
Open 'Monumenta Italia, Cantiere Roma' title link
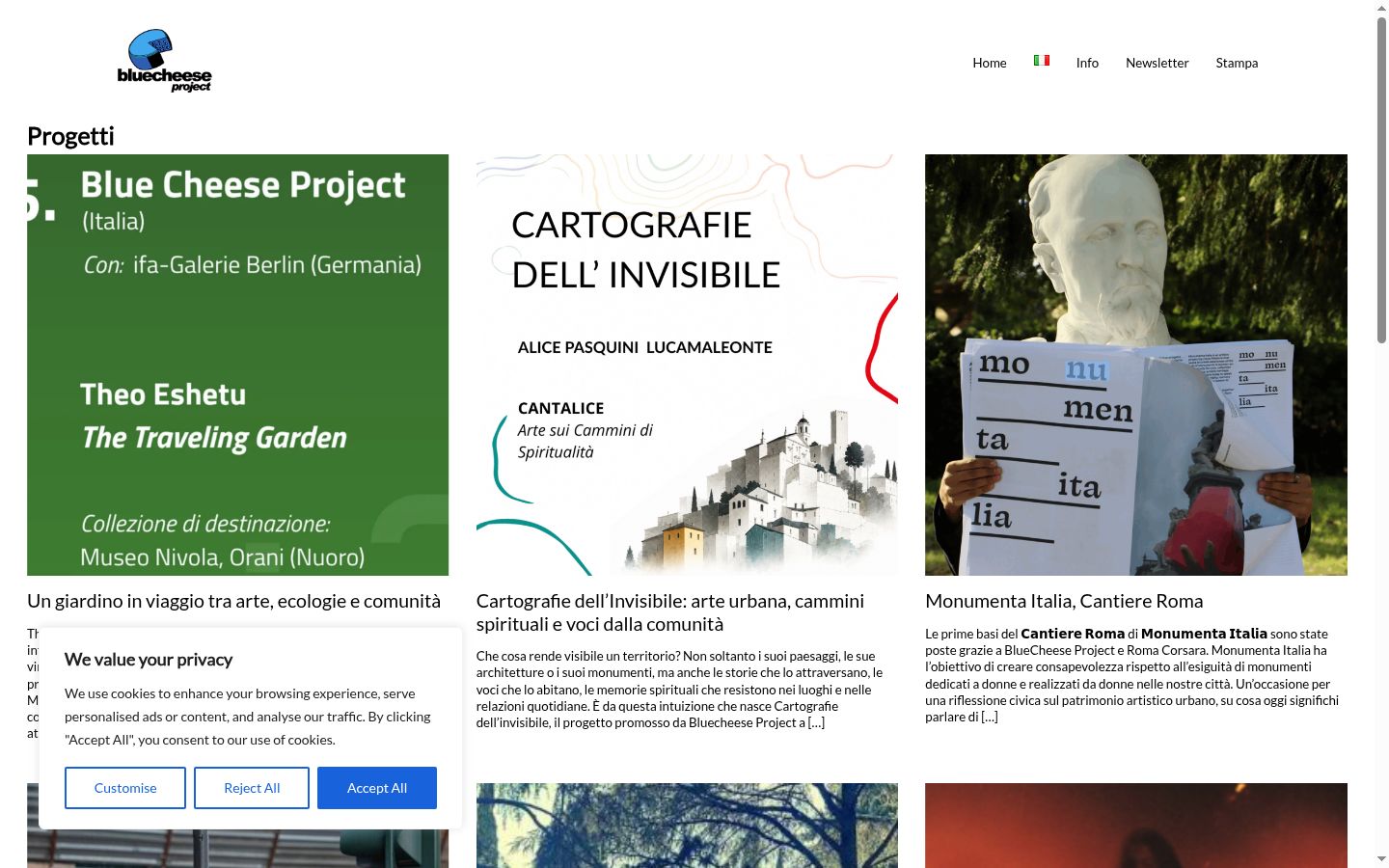(1064, 601)
